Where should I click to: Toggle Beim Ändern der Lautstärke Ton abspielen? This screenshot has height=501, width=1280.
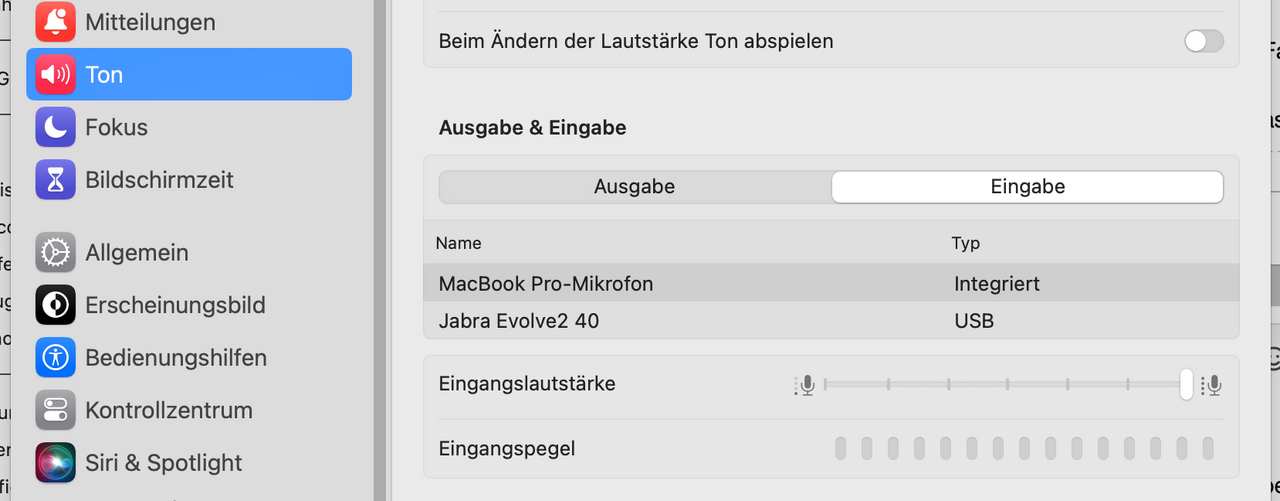tap(1204, 41)
